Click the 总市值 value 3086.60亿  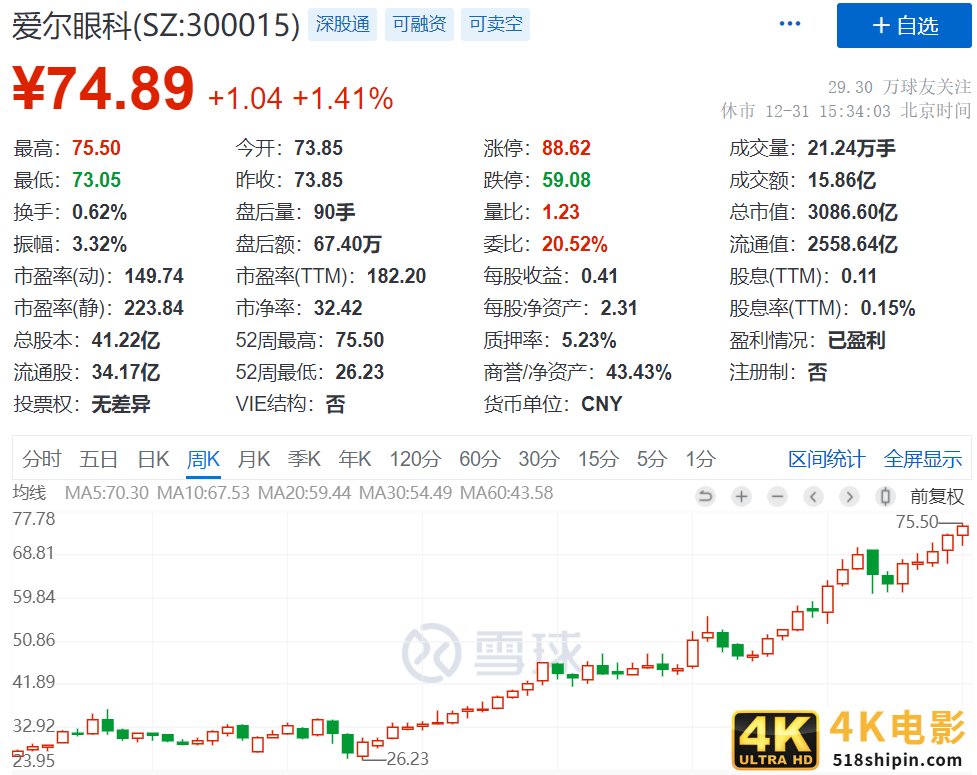tap(852, 212)
